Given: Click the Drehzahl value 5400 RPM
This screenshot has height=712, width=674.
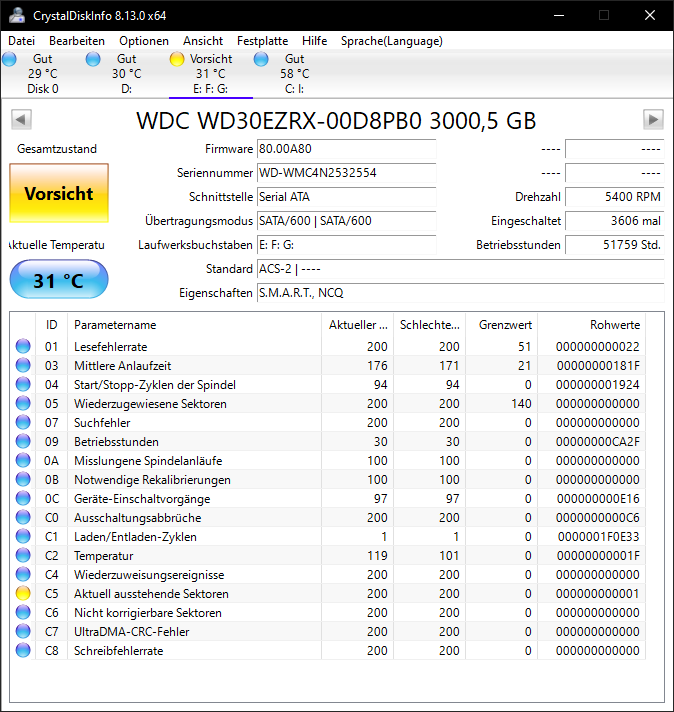Looking at the screenshot, I should [615, 197].
